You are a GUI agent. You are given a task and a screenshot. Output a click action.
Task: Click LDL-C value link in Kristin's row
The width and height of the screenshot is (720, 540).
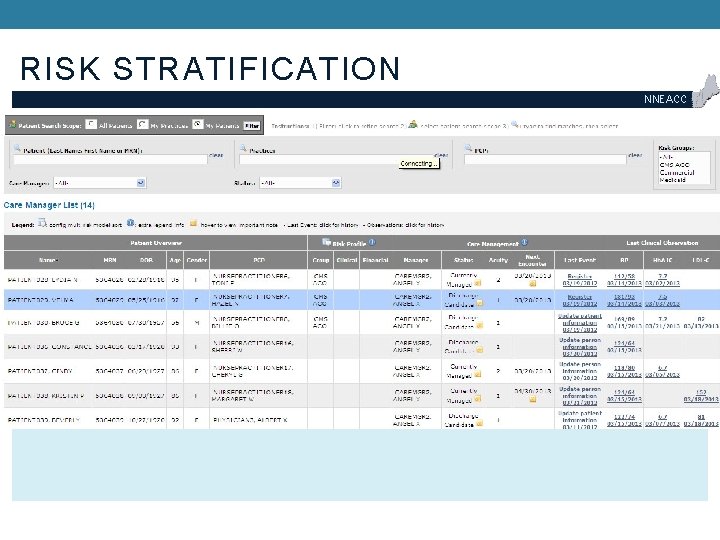701,396
